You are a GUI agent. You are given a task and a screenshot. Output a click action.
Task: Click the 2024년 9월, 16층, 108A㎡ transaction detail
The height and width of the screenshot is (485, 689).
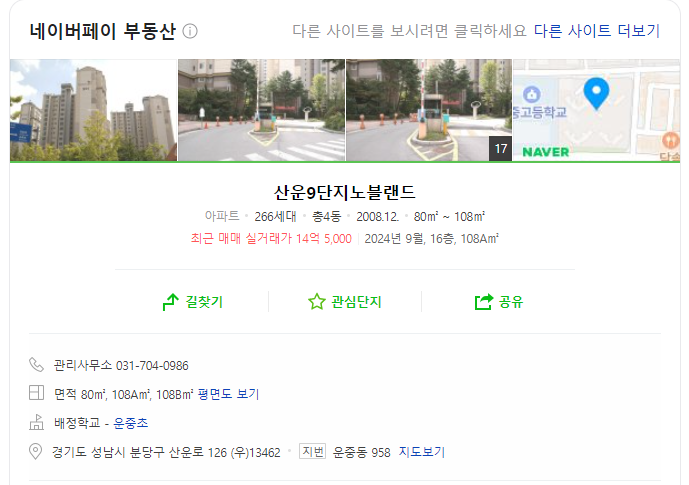(x=432, y=239)
